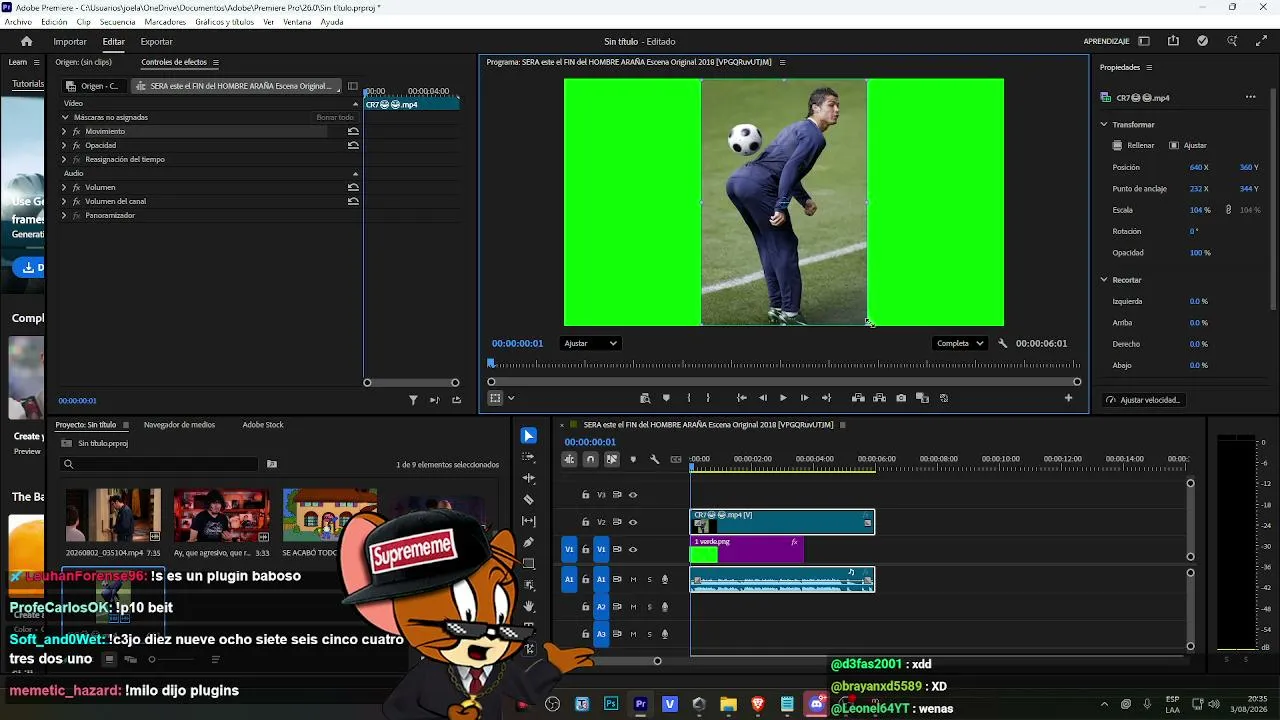Toggle linked selection in timeline
Image resolution: width=1280 pixels, height=720 pixels.
pyautogui.click(x=612, y=459)
